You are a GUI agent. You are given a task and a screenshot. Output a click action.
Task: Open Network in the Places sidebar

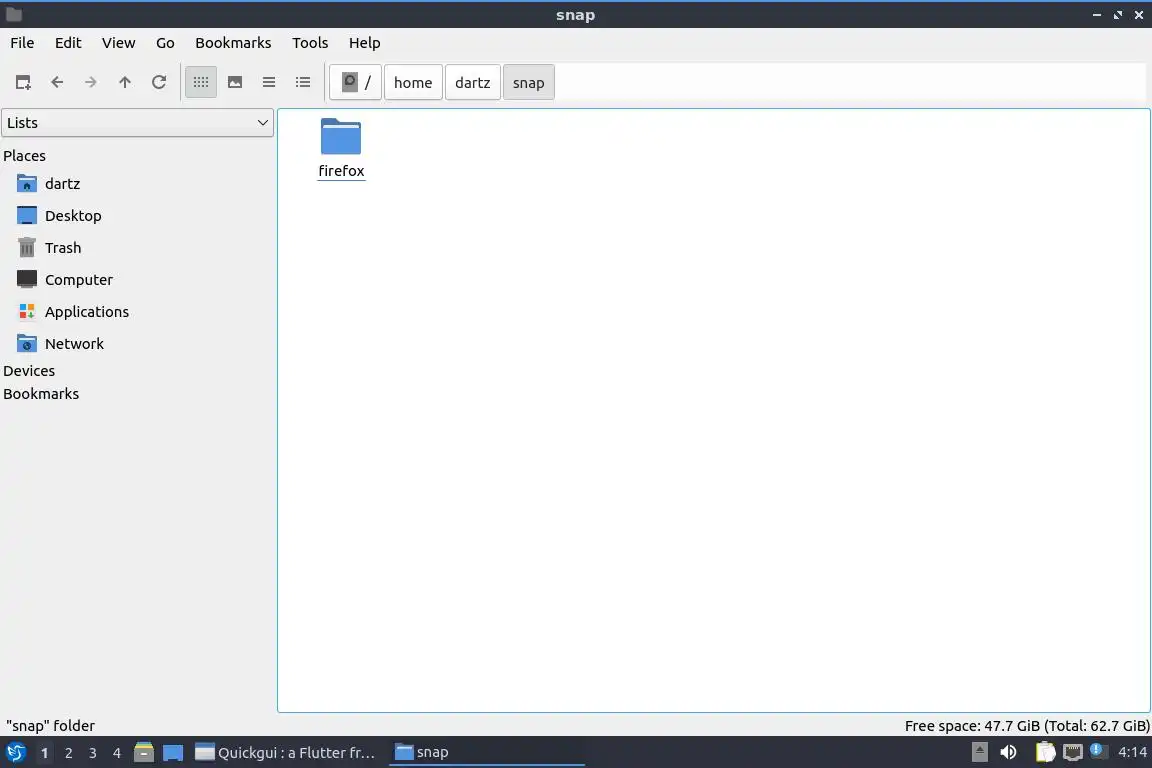click(60, 343)
